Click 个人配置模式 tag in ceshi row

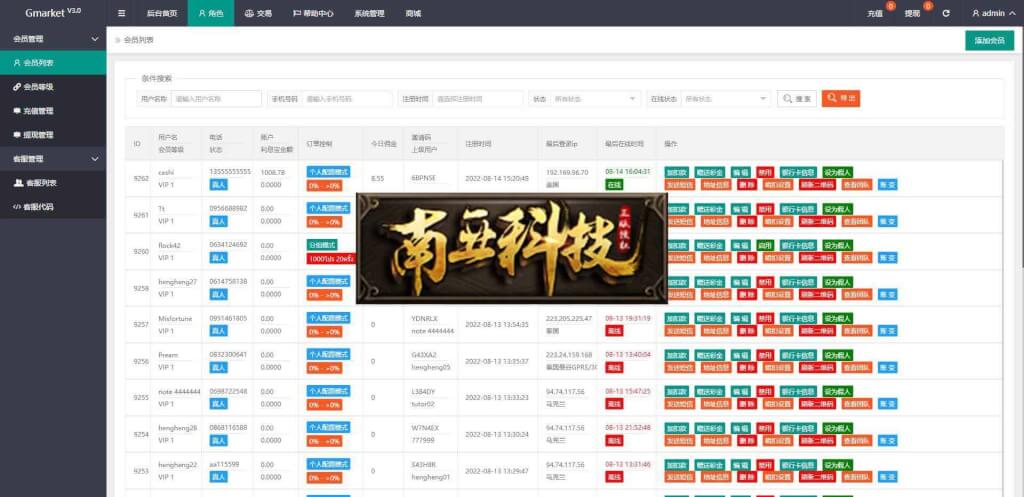[328, 172]
